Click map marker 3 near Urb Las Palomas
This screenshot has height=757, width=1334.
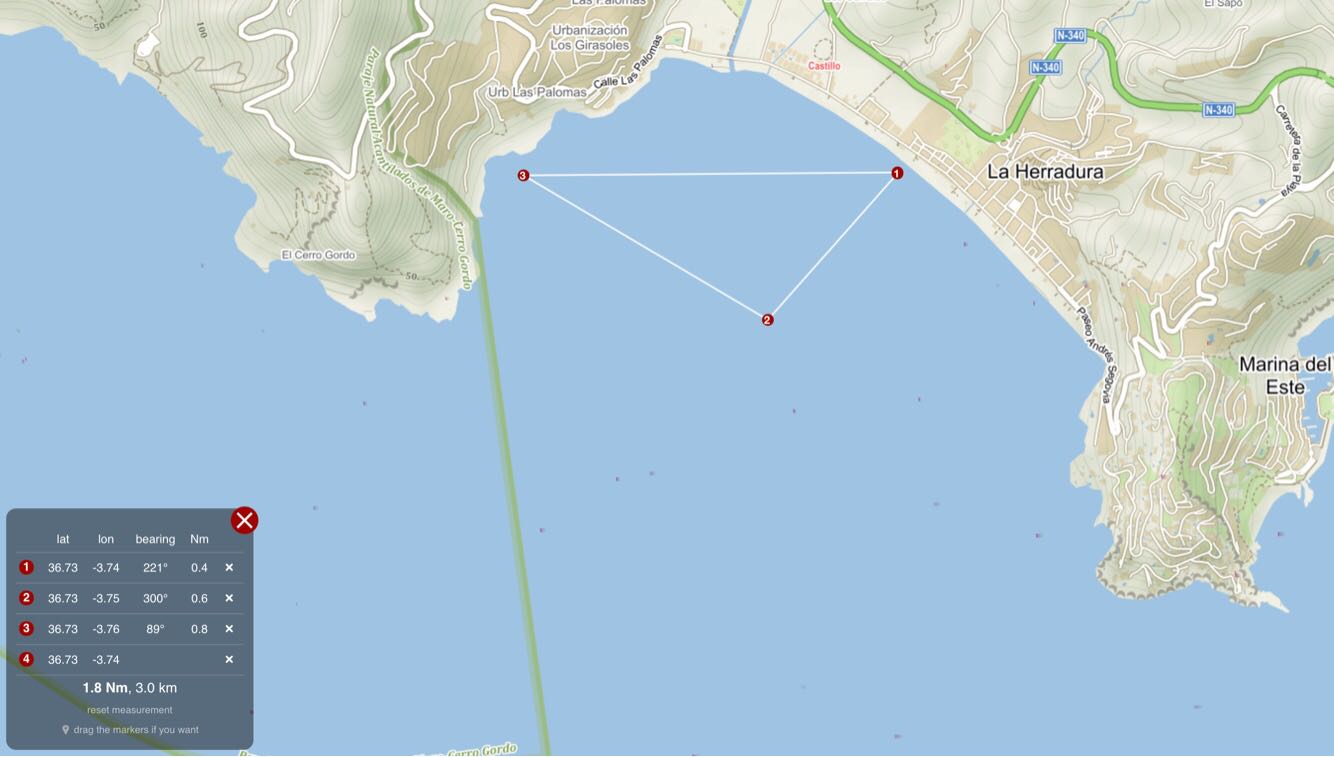(x=523, y=176)
